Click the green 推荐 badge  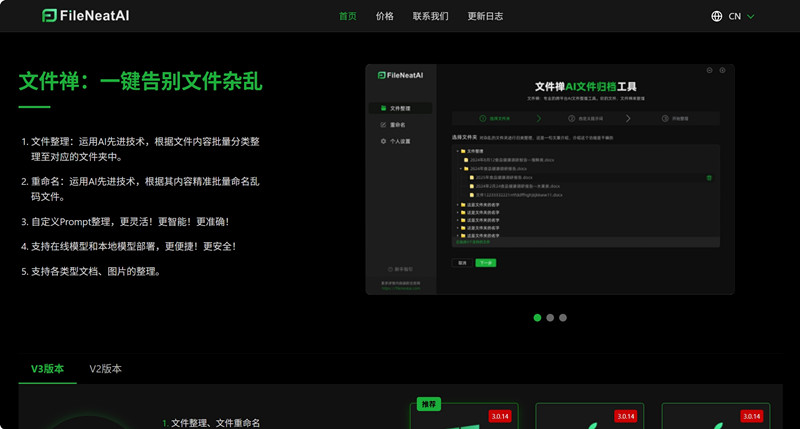(x=429, y=405)
